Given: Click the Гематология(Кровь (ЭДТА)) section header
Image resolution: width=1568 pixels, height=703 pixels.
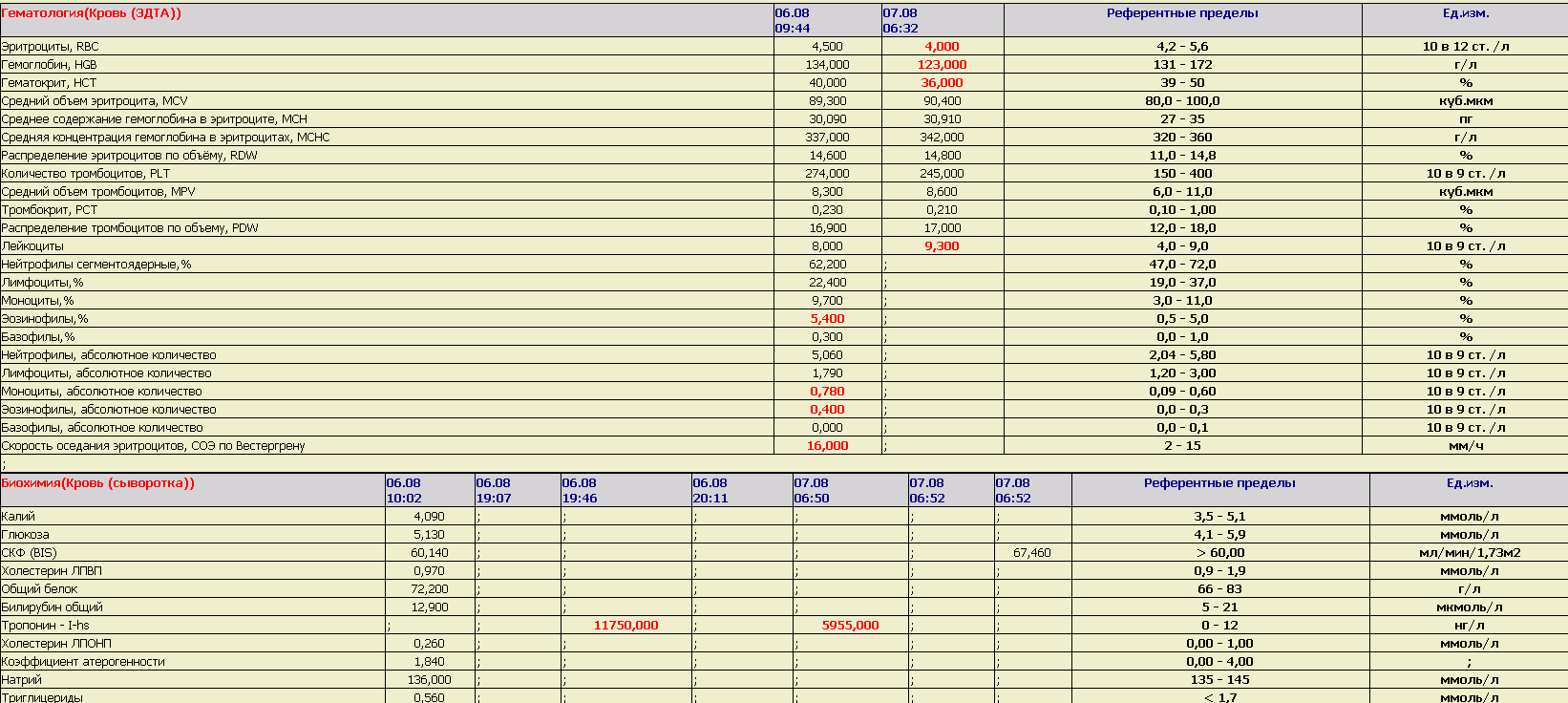Looking at the screenshot, I should (x=92, y=13).
